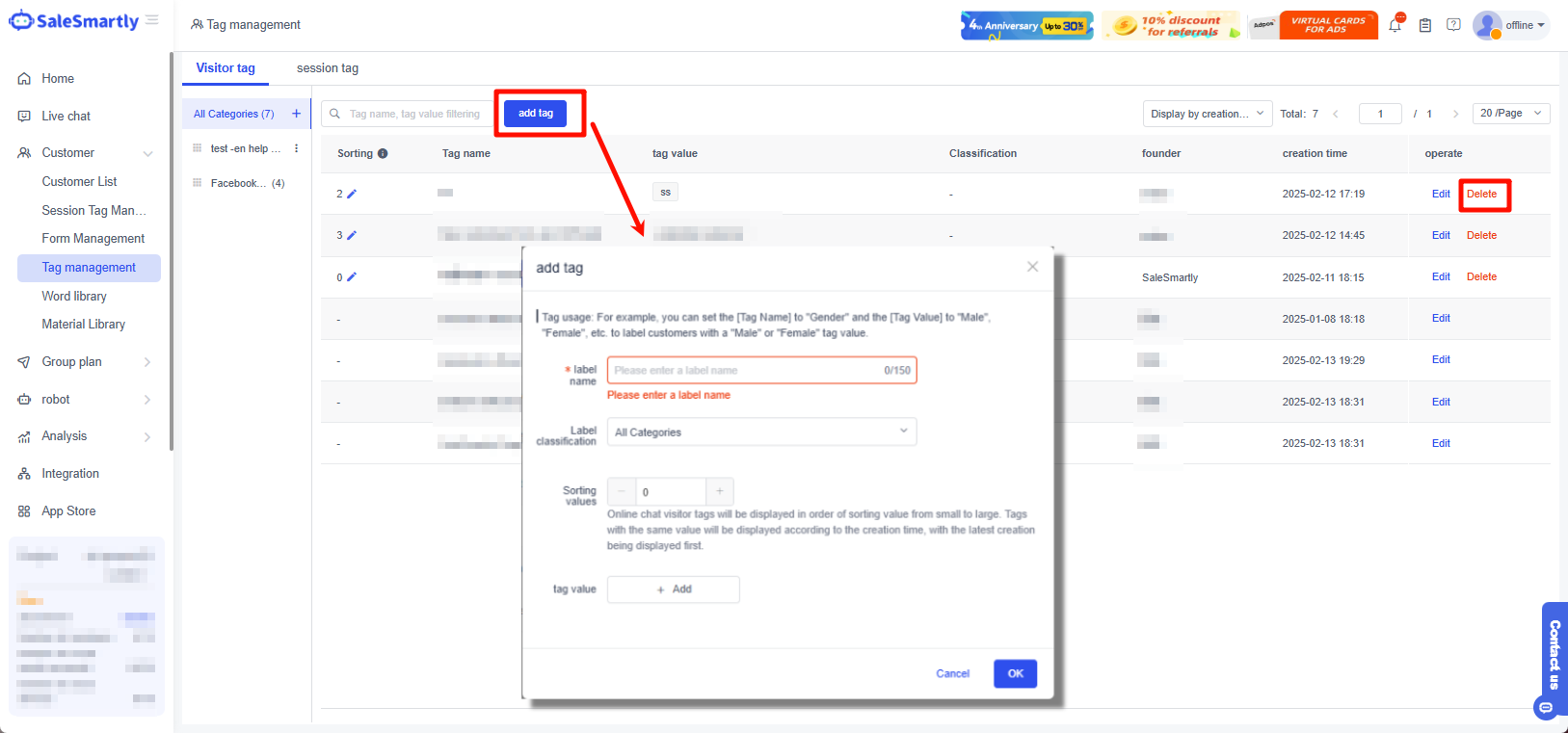This screenshot has width=1568, height=733.
Task: Add a tag value in the dialog
Action: (674, 589)
